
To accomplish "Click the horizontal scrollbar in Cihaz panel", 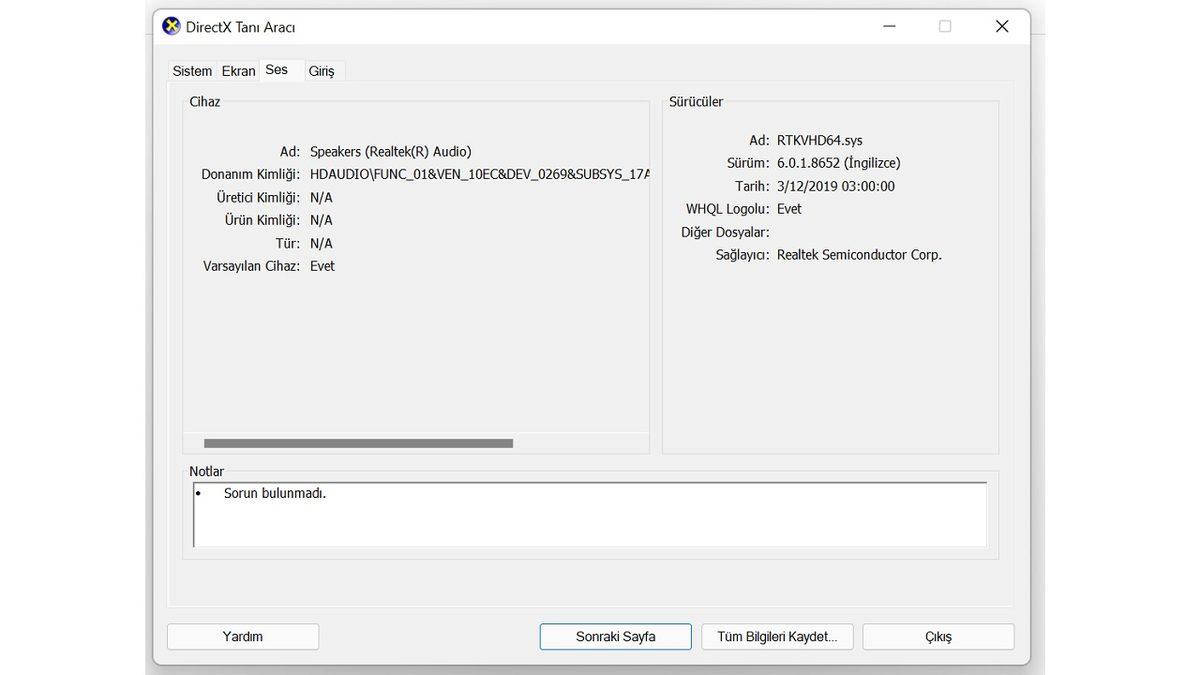I will click(358, 443).
